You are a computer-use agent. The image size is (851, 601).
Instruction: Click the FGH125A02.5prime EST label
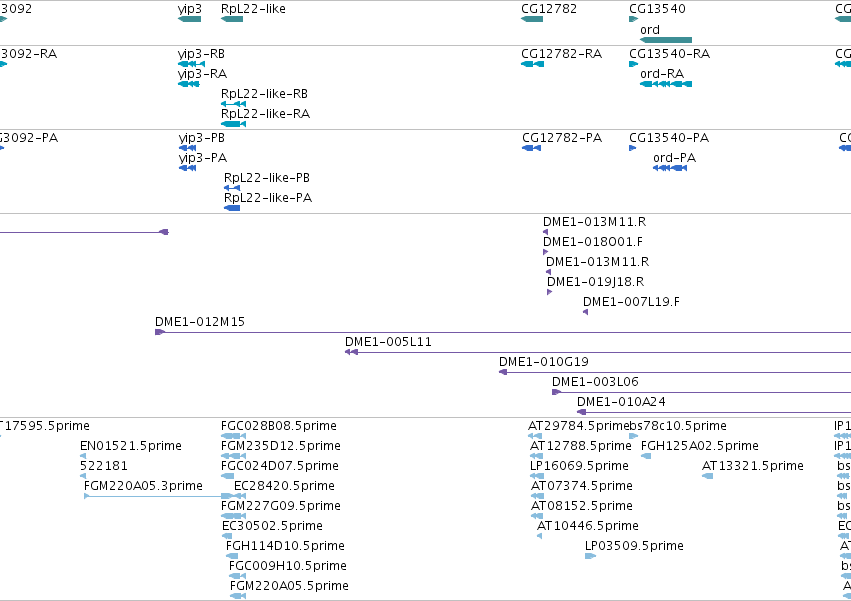click(700, 446)
